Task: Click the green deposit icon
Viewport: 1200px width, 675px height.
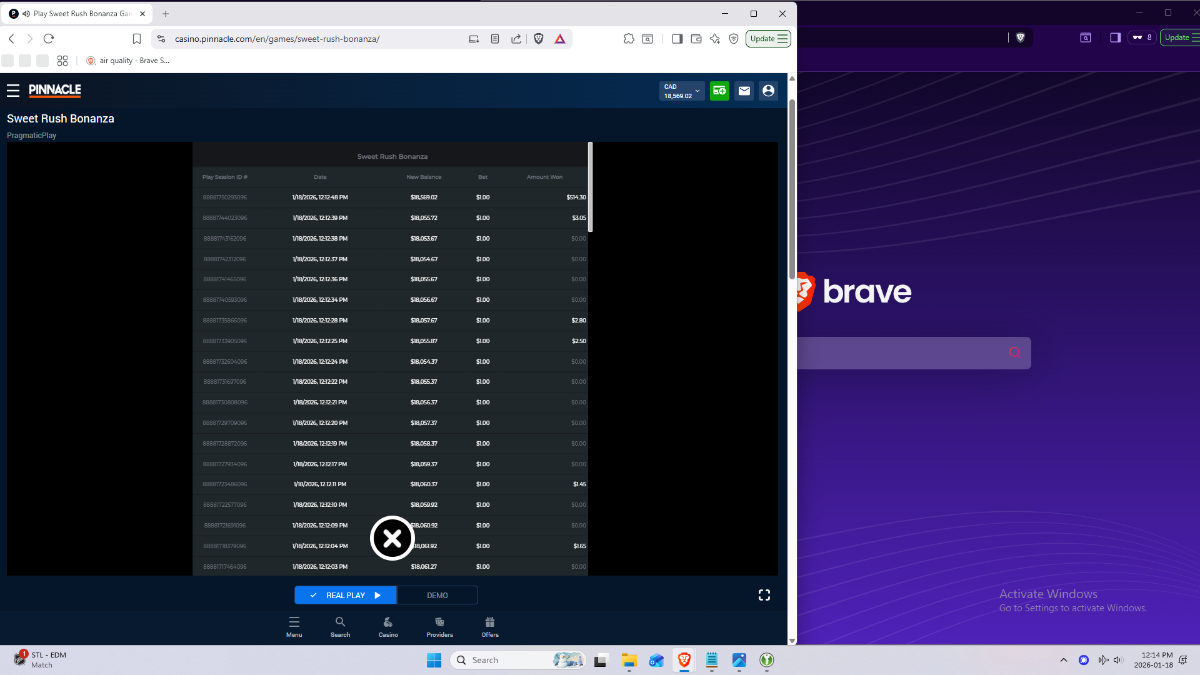Action: coord(719,91)
